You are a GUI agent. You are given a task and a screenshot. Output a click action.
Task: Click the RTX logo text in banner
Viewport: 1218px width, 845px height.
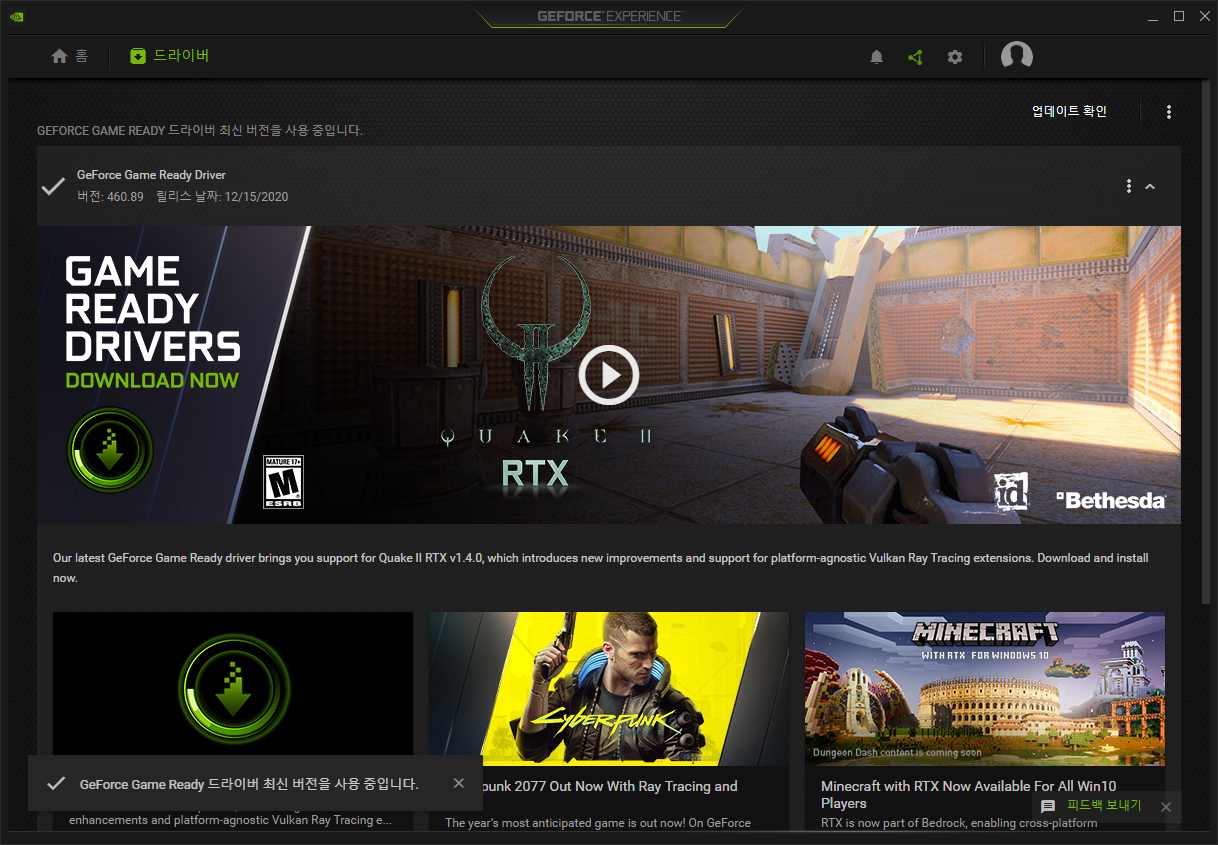535,473
